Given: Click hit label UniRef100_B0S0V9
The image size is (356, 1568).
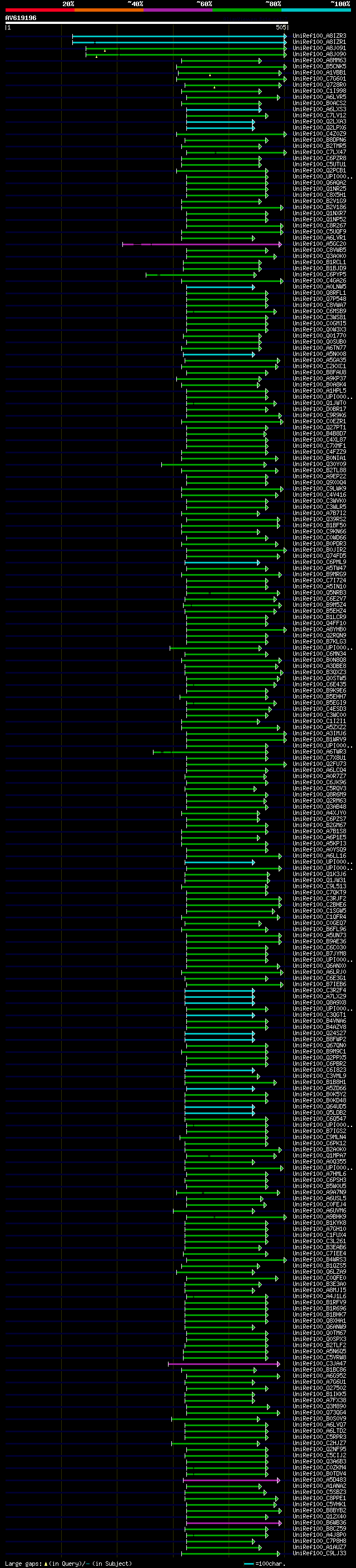Looking at the screenshot, I should coord(319,1418).
